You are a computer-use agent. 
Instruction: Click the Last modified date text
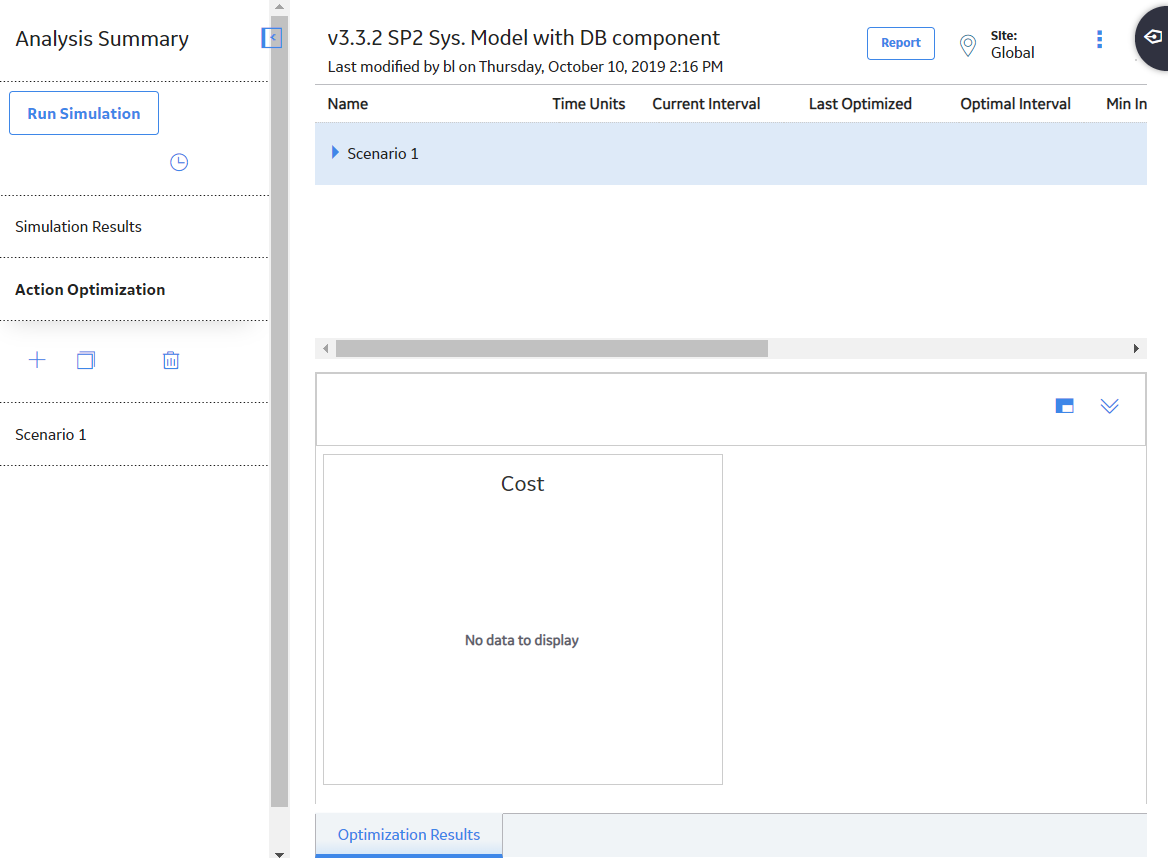click(x=525, y=67)
